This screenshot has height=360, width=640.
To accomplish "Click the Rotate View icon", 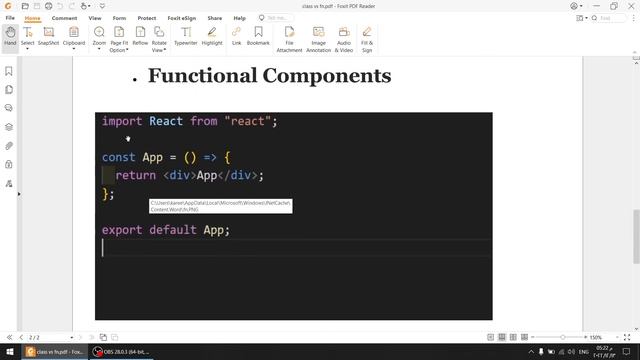I will (159, 32).
